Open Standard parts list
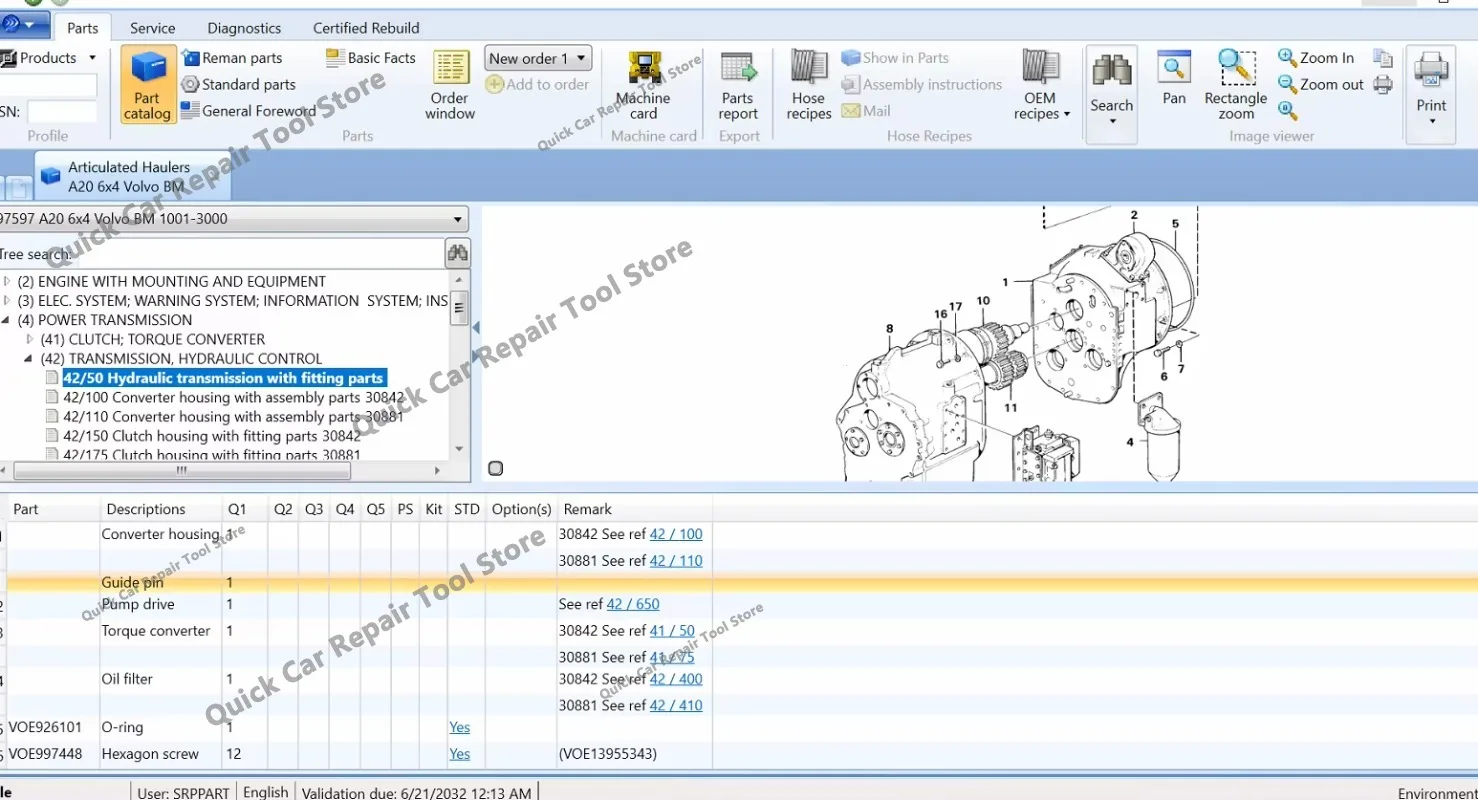Screen dimensions: 1478x800 click(x=238, y=85)
